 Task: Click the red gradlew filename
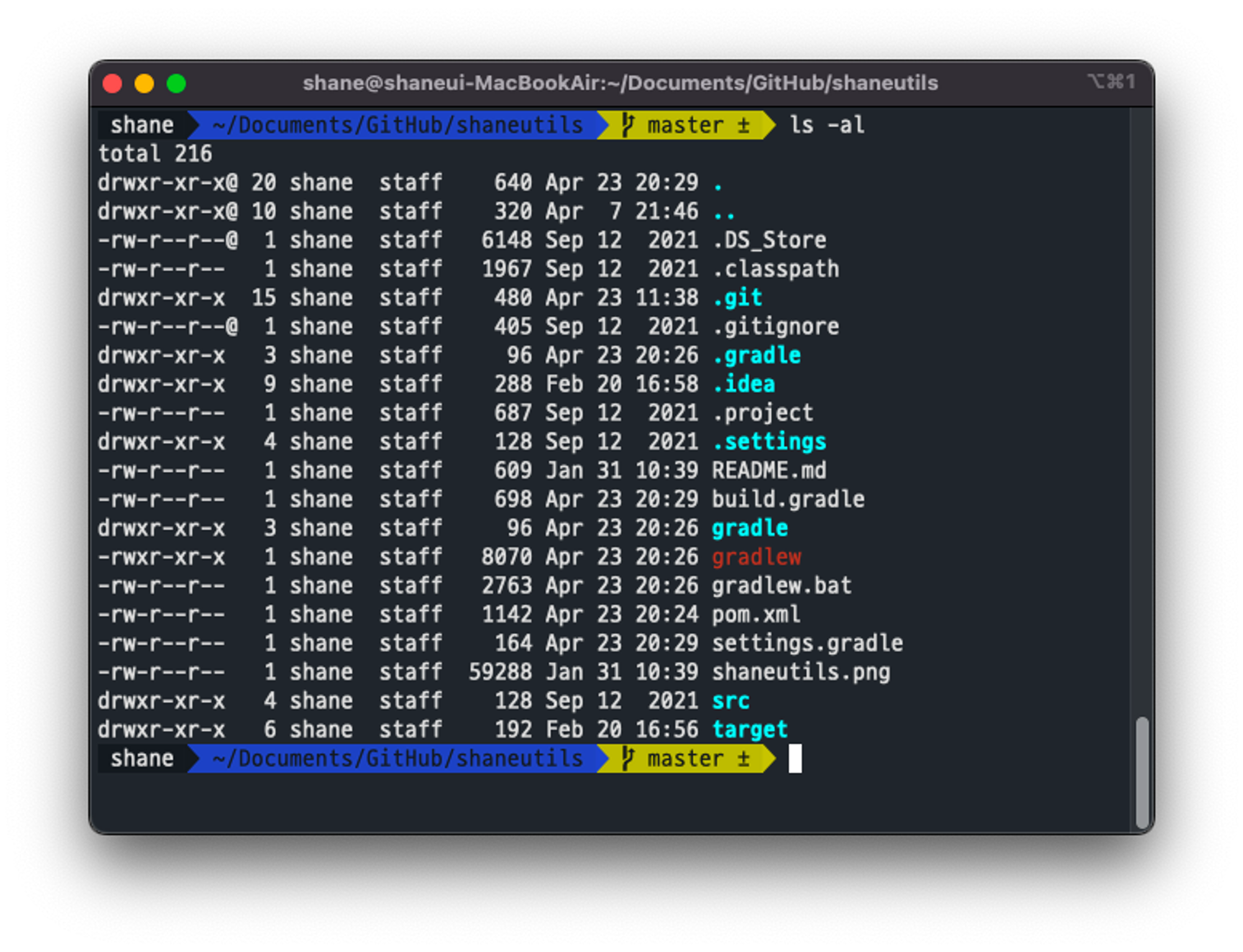point(756,557)
